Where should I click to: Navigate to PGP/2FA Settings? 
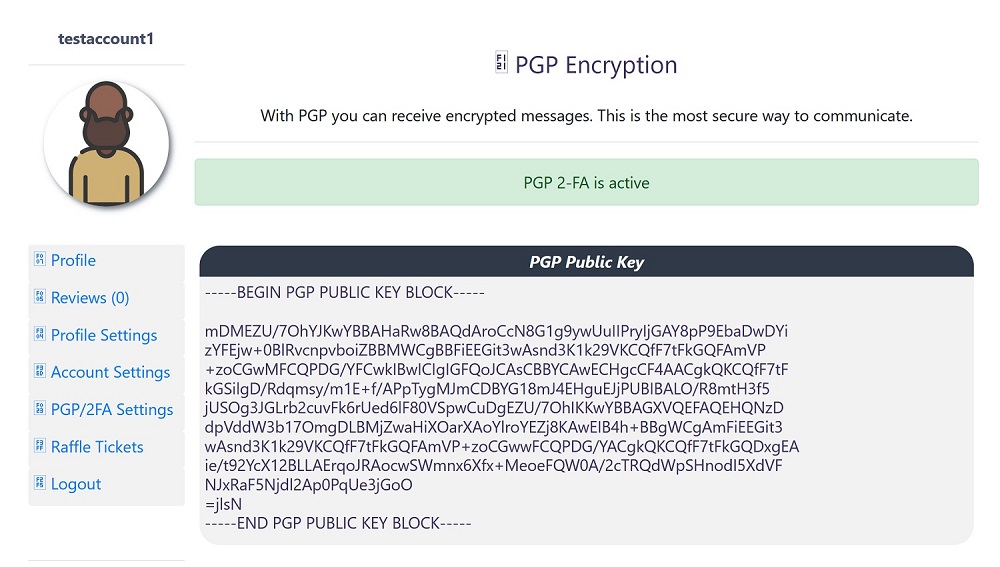(x=112, y=409)
